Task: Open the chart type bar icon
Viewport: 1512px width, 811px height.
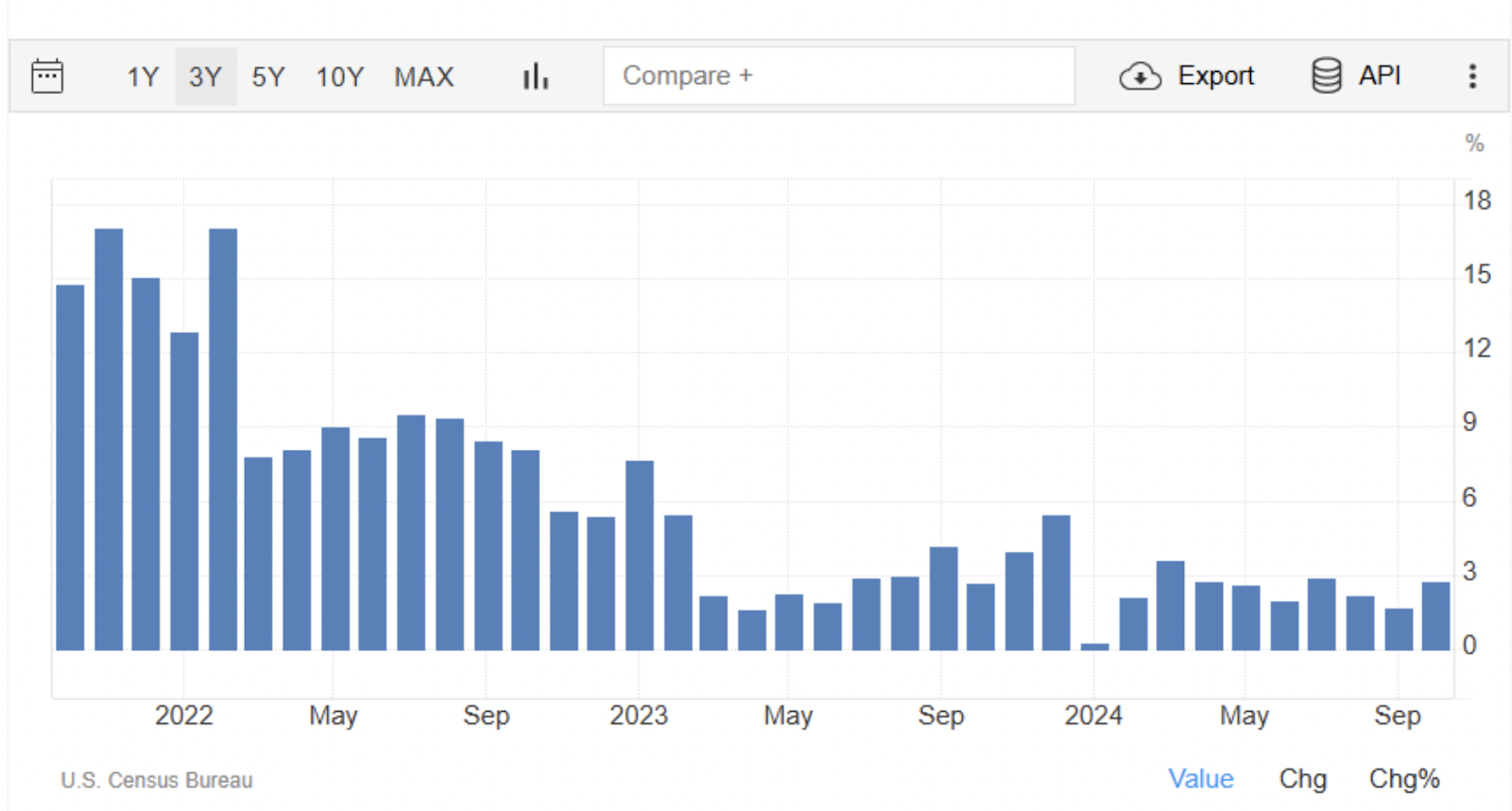Action: [x=536, y=76]
